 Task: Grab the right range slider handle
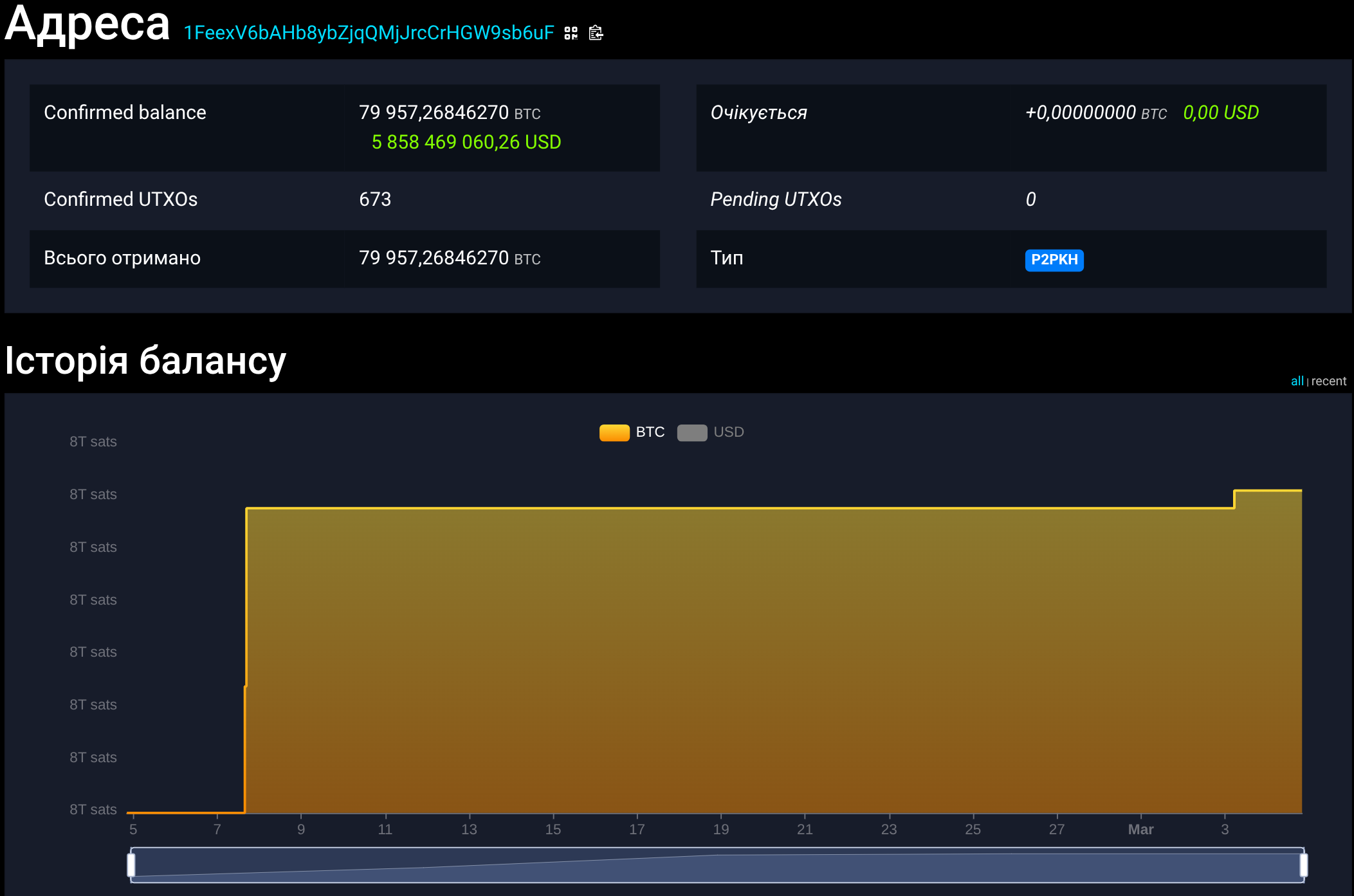click(1303, 865)
